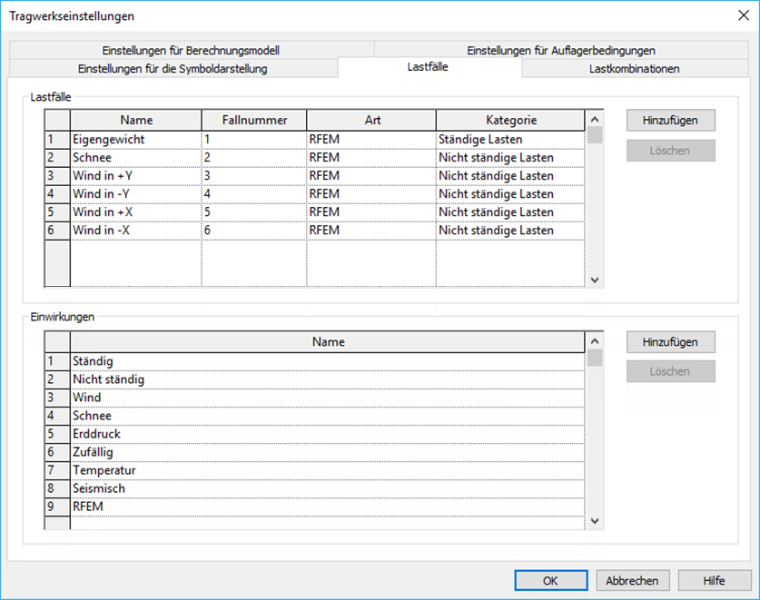760x600 pixels.
Task: Click Kategorie cell of 'Wind in +X' row
Action: pos(510,212)
